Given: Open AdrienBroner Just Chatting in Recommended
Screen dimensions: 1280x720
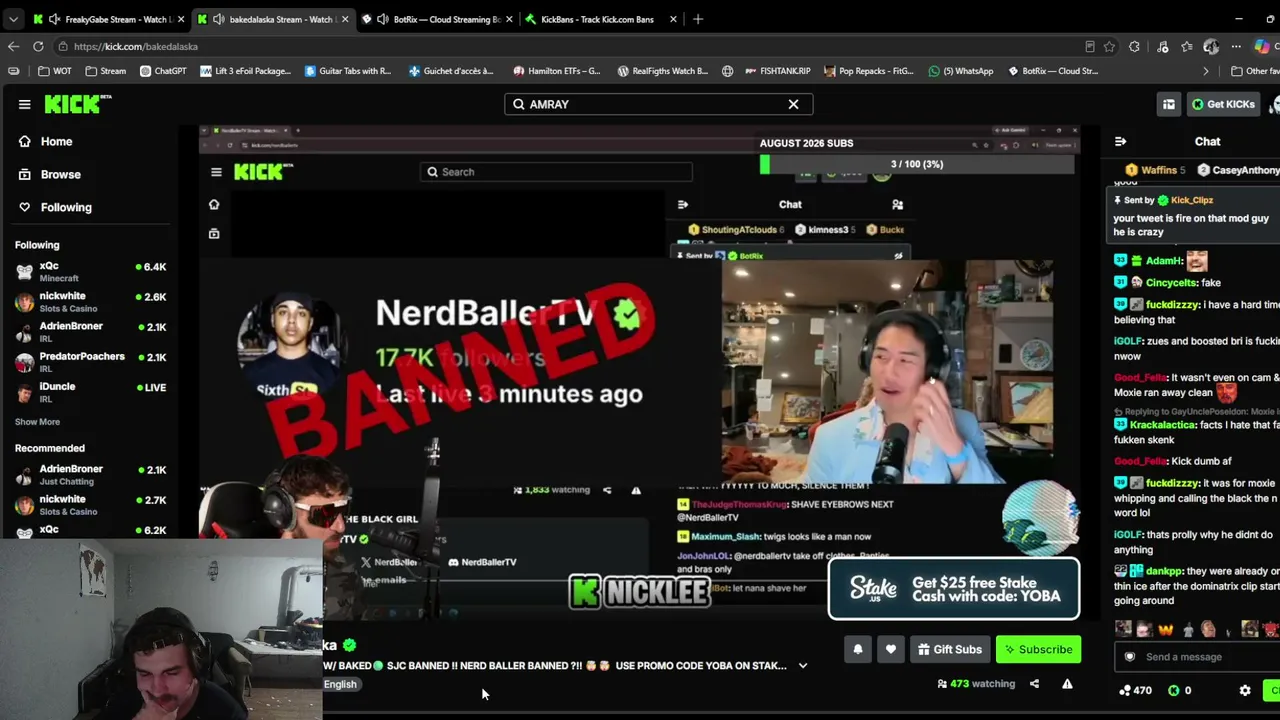Looking at the screenshot, I should [x=90, y=475].
